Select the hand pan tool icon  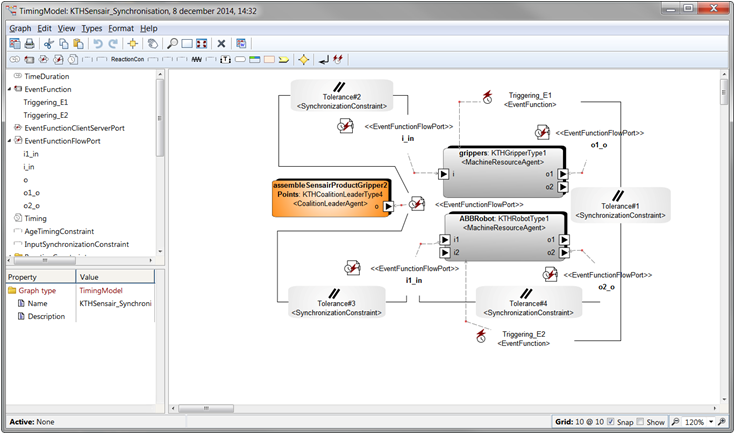tap(152, 44)
